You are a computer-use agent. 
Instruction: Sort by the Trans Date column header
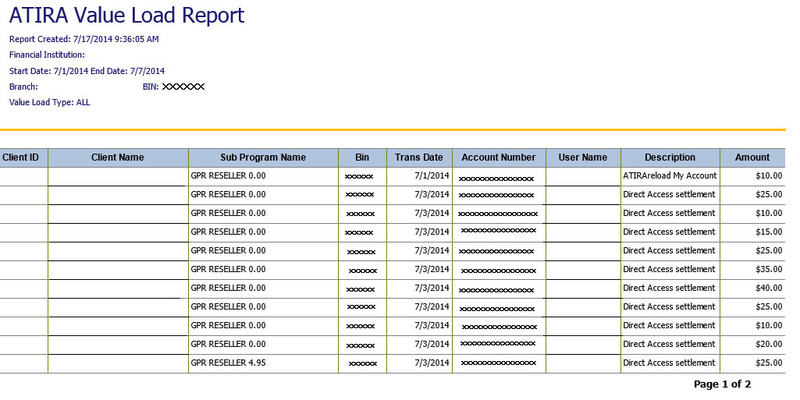tap(418, 157)
